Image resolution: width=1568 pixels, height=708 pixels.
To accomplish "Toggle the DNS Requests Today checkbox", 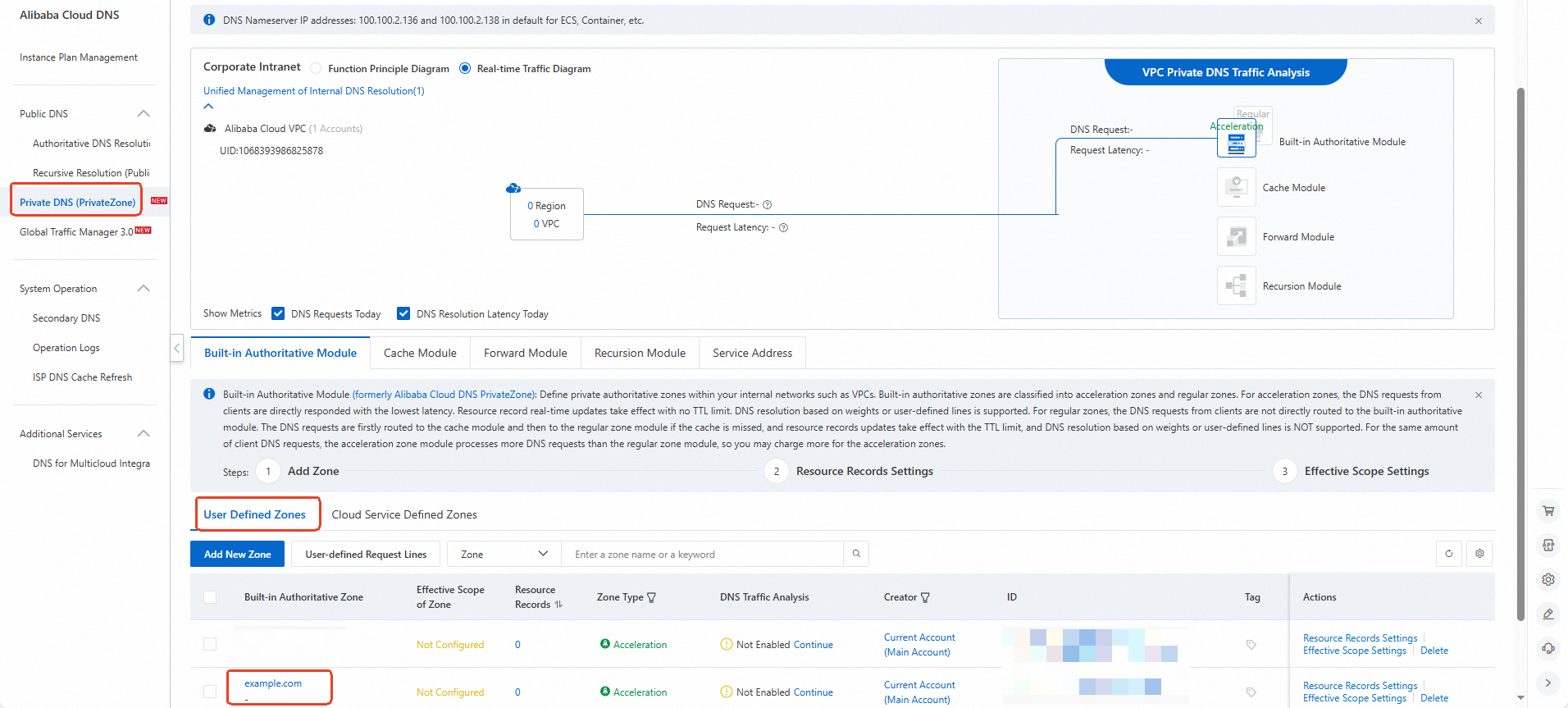I will point(278,313).
